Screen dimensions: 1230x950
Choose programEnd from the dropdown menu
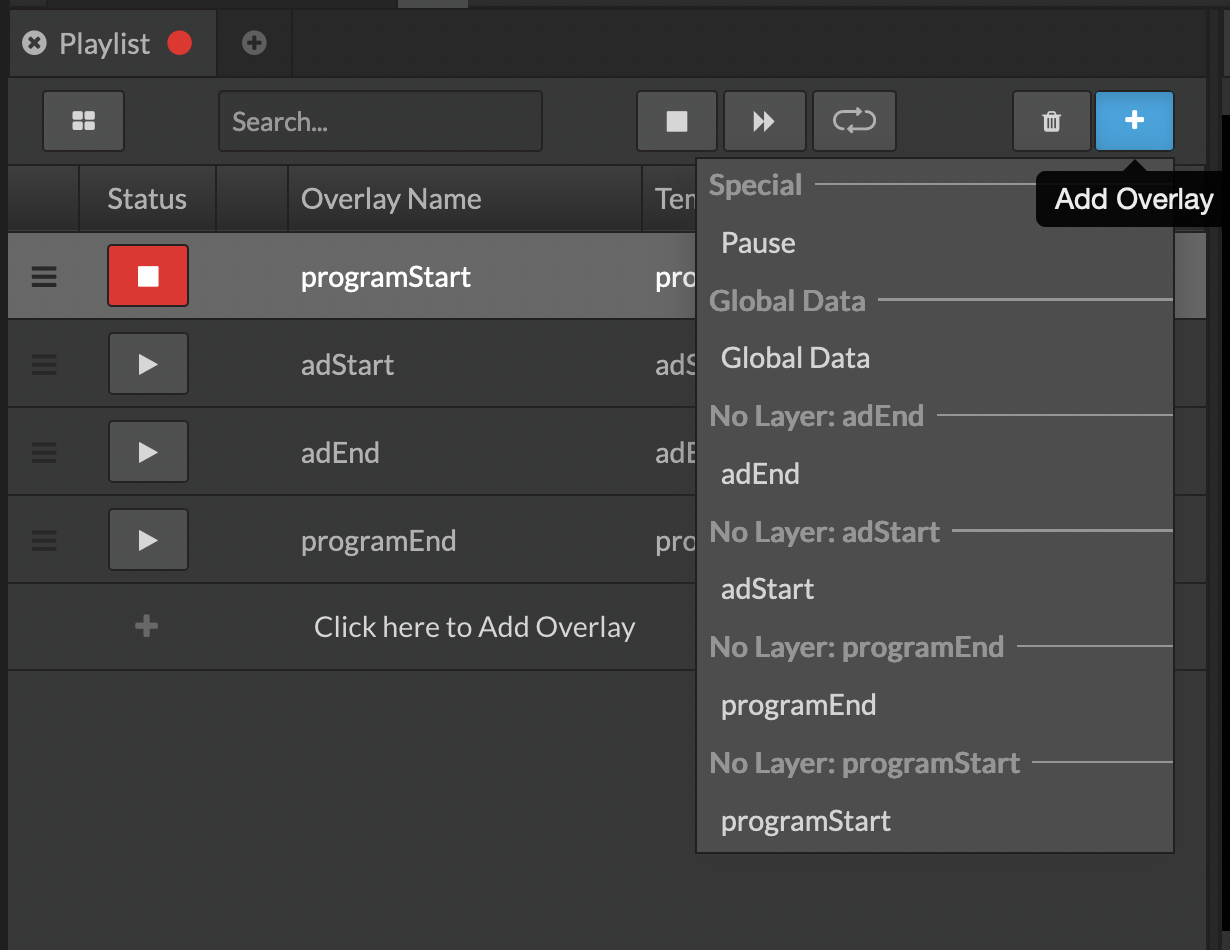(798, 705)
